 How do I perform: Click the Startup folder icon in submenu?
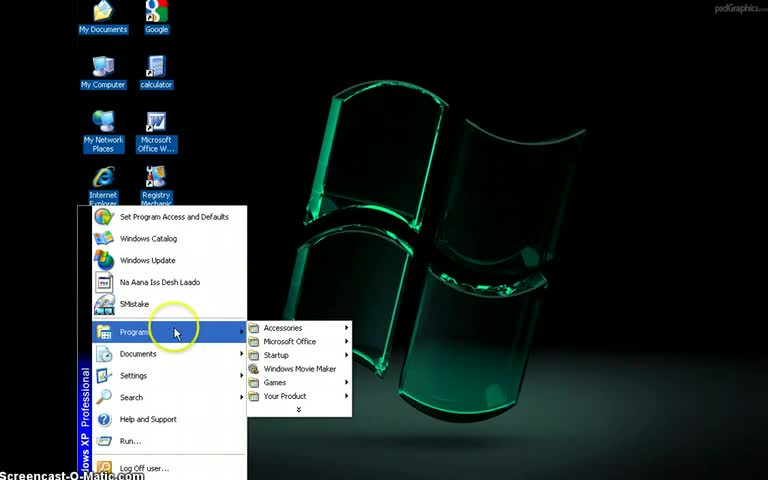click(x=254, y=355)
